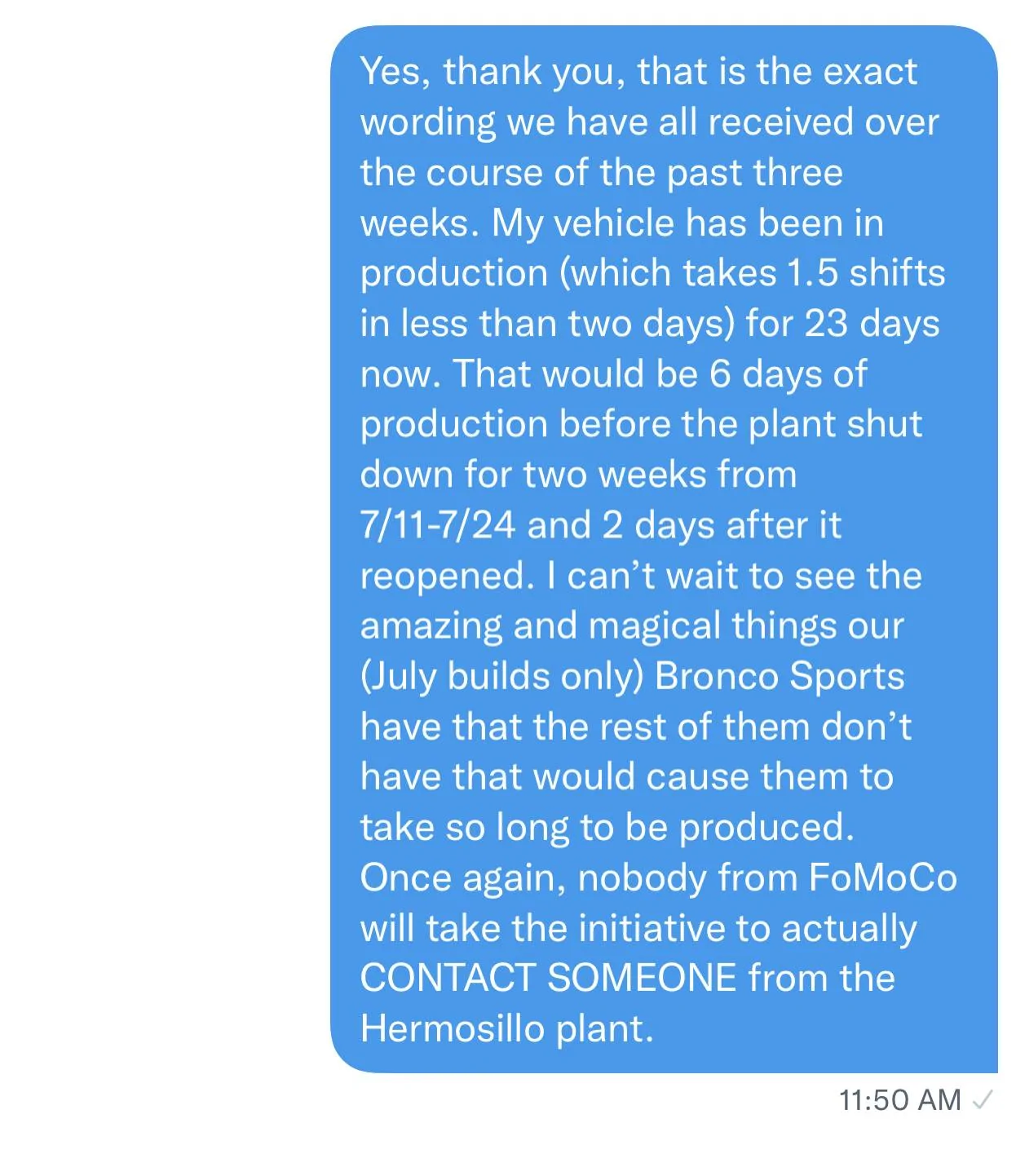Click the date range "7/11-7/24"
This screenshot has height=1176, width=1016.
pos(437,525)
